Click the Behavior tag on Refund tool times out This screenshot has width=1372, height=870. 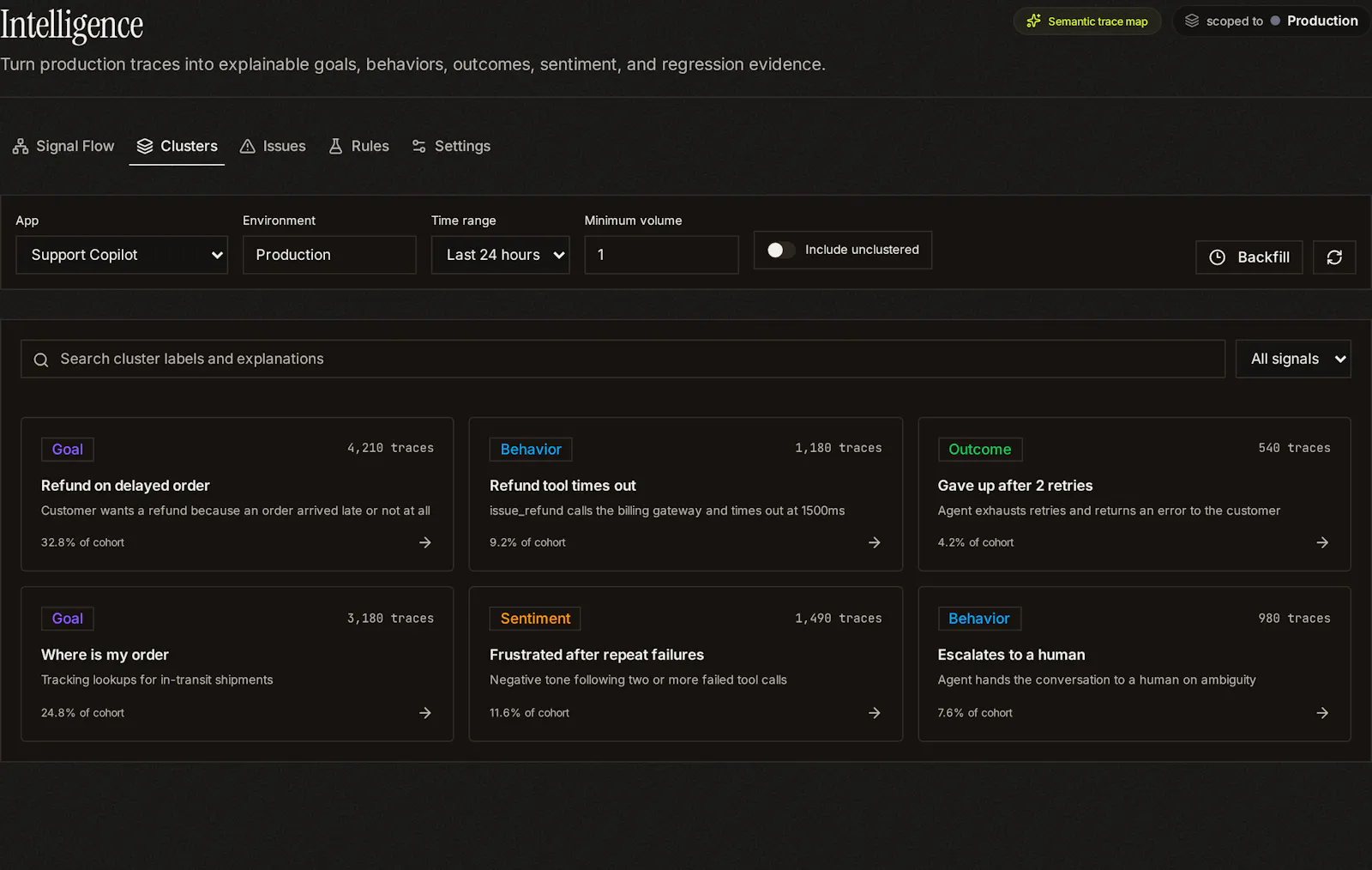[531, 450]
